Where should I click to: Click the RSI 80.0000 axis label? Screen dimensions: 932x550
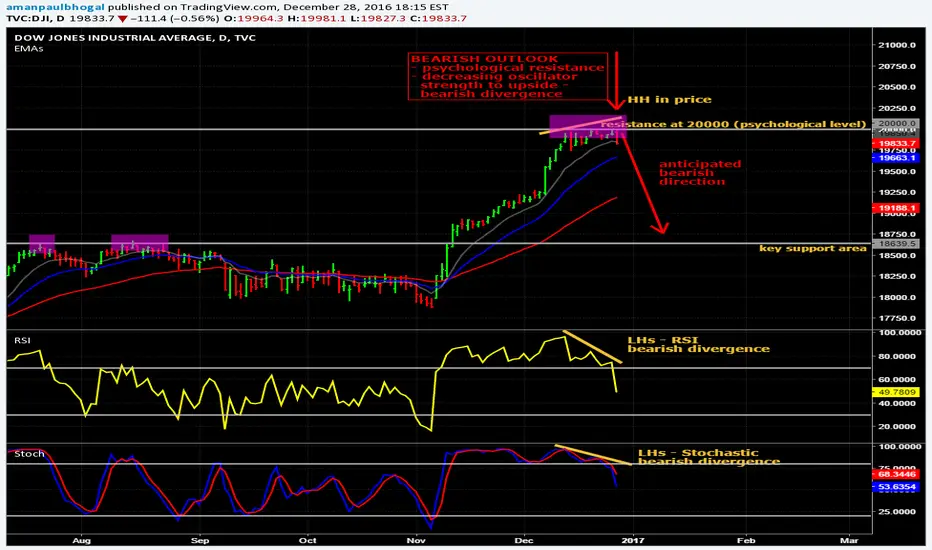tap(897, 356)
